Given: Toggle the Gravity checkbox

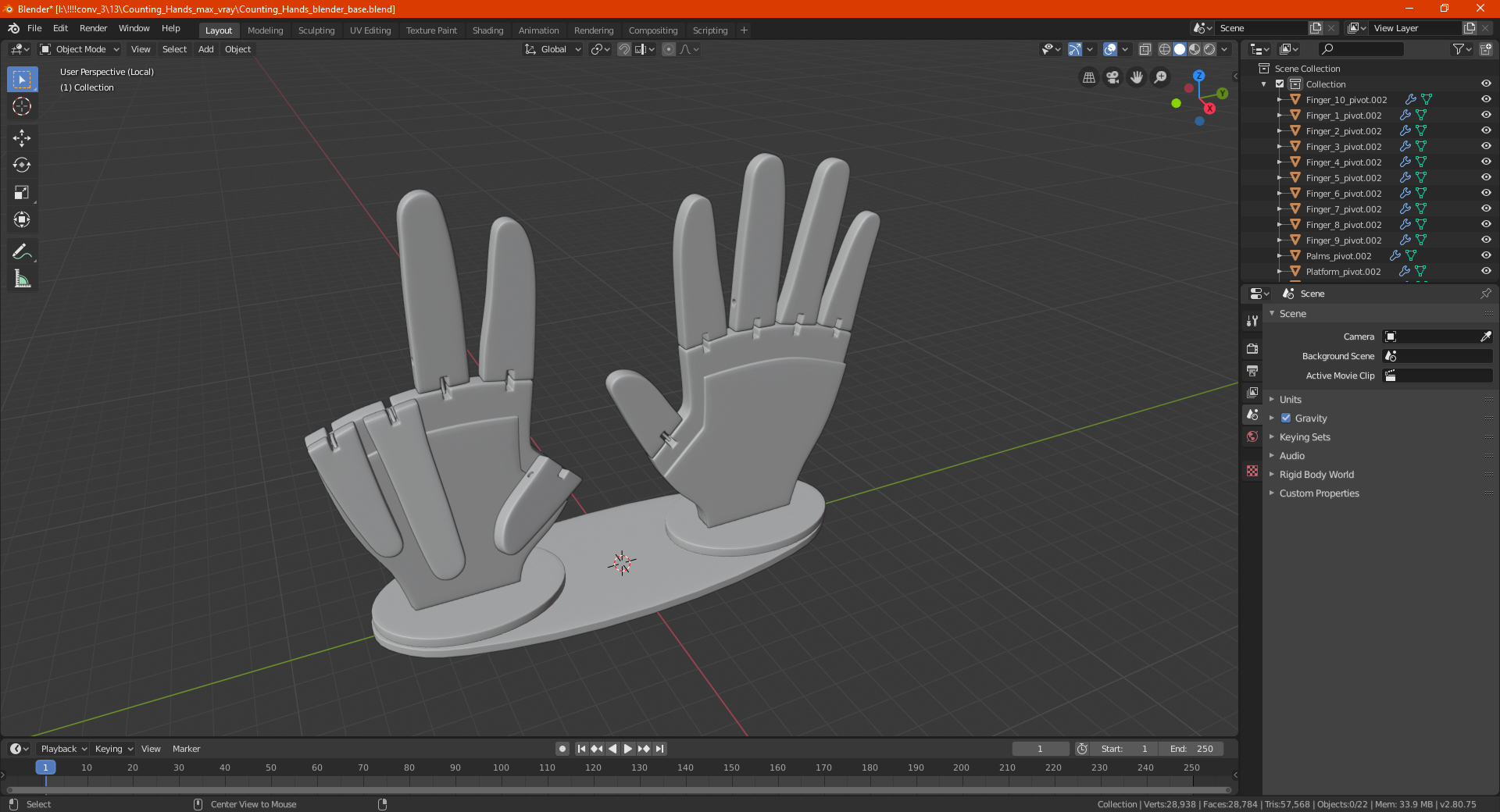Looking at the screenshot, I should pos(1286,418).
